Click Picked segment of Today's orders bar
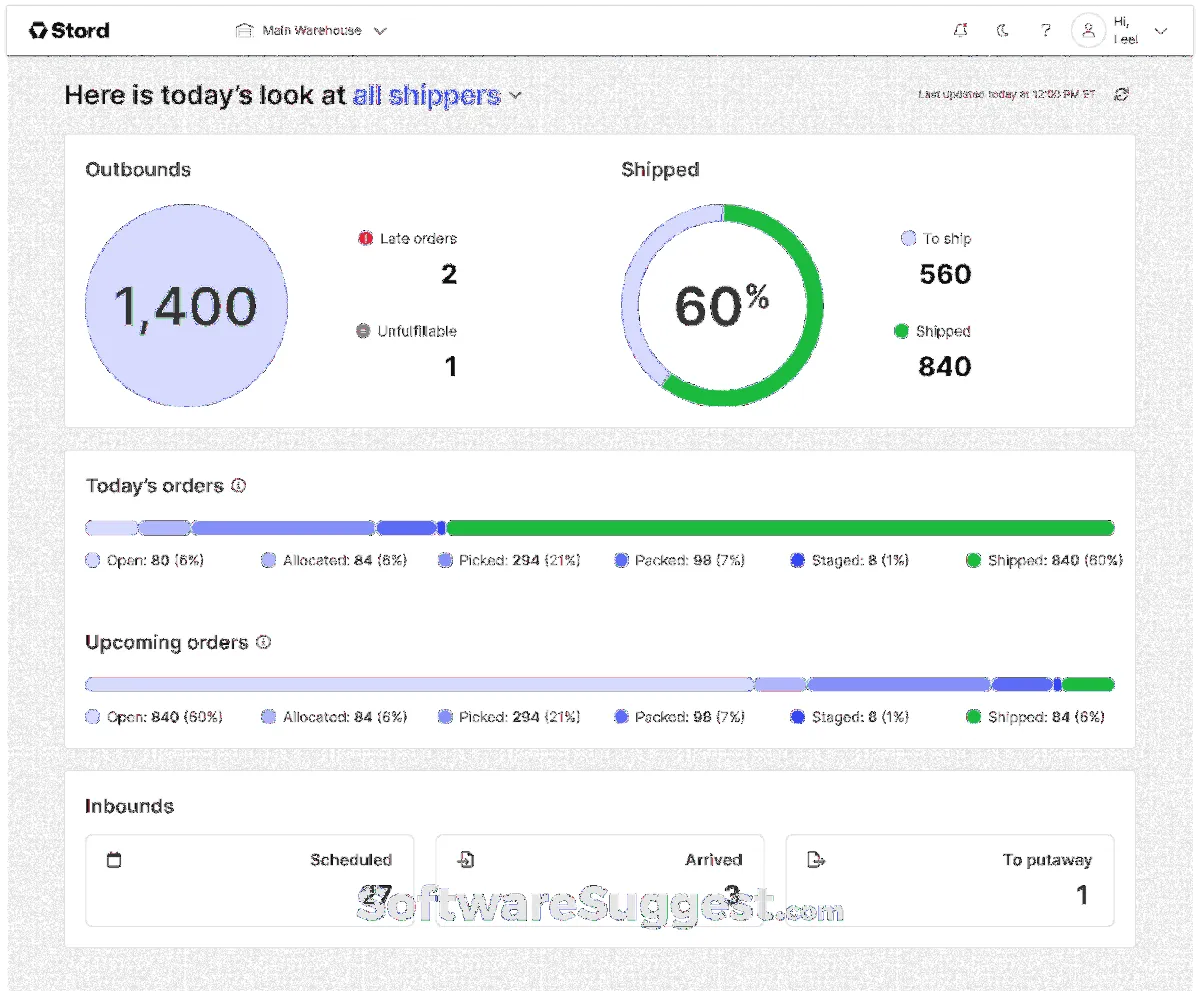 (283, 528)
